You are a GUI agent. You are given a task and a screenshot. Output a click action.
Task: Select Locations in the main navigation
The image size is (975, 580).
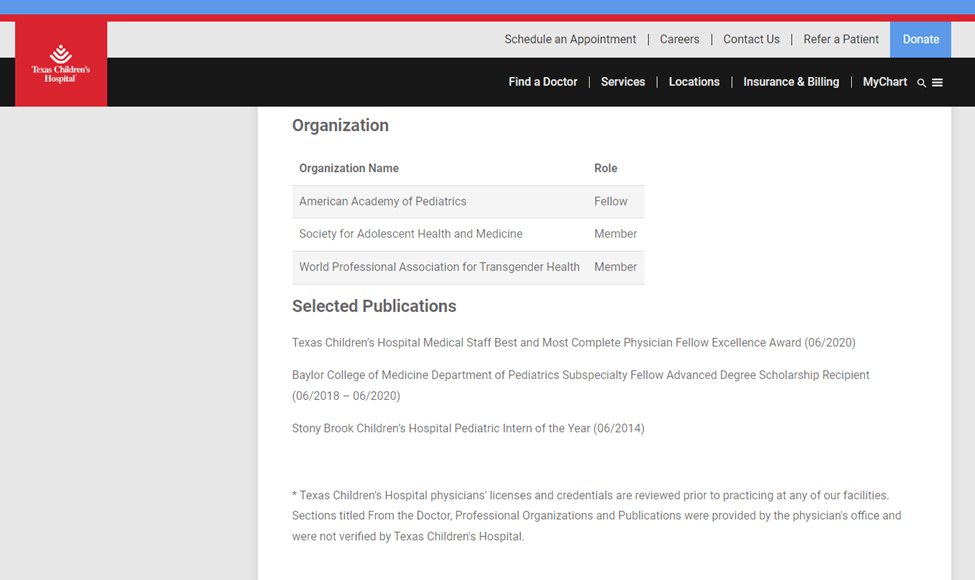(694, 82)
